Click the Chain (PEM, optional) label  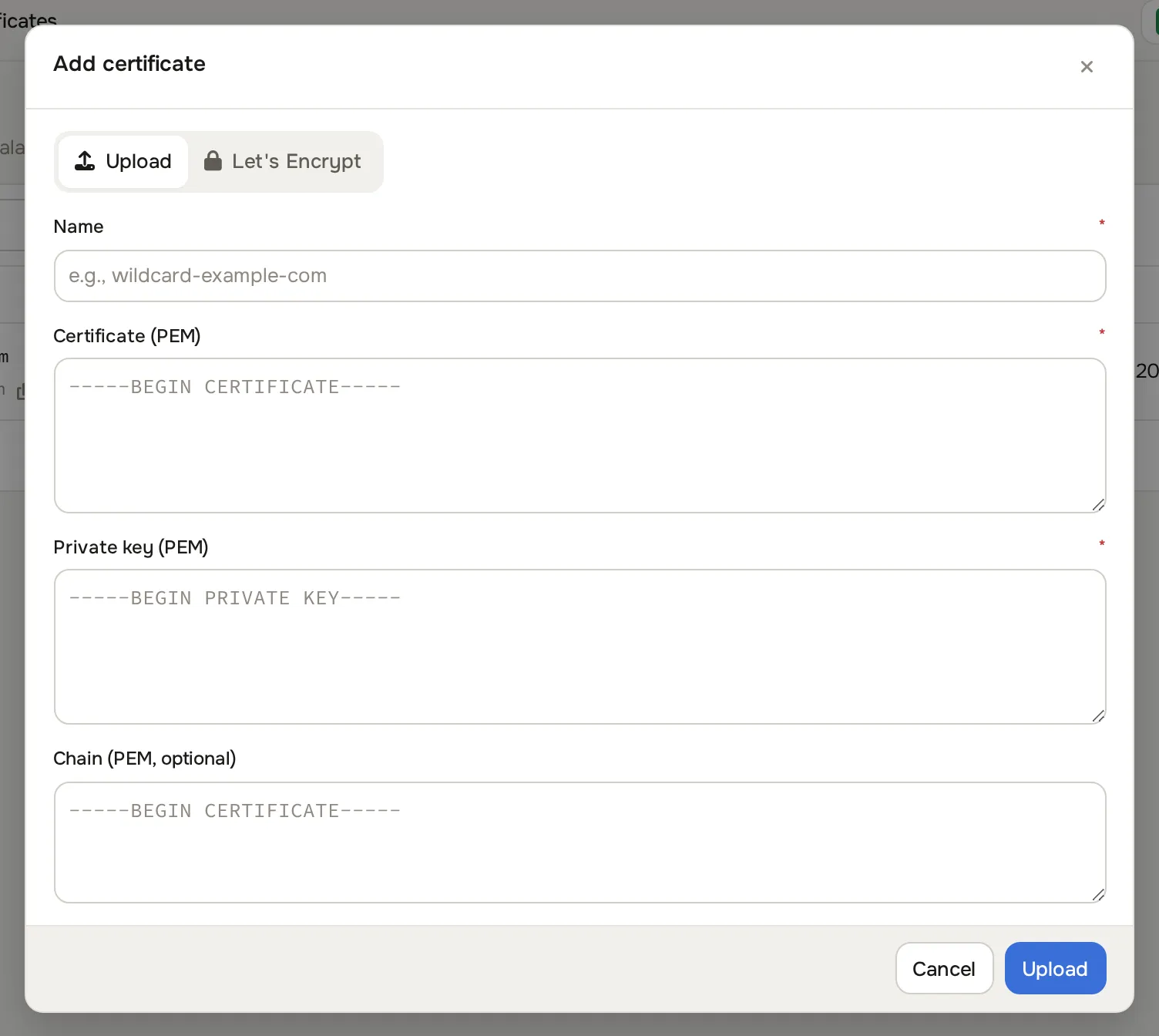tap(145, 758)
